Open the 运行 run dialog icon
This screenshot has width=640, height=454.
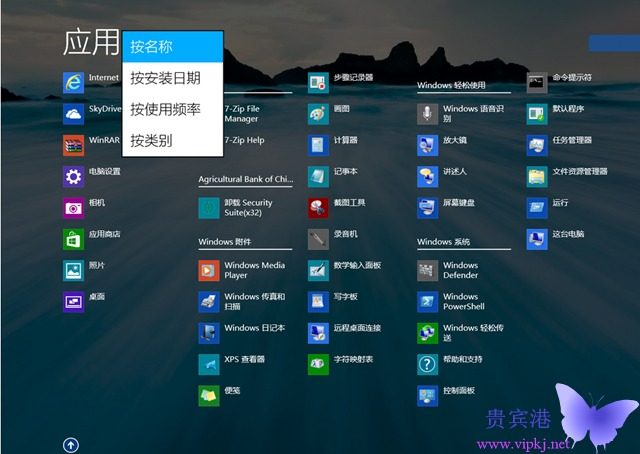pos(537,208)
